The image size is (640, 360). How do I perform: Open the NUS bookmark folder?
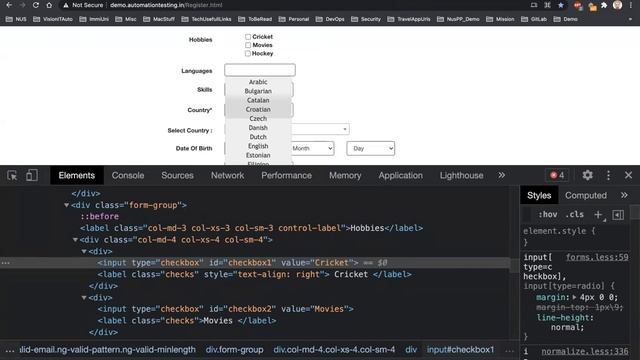pos(16,19)
